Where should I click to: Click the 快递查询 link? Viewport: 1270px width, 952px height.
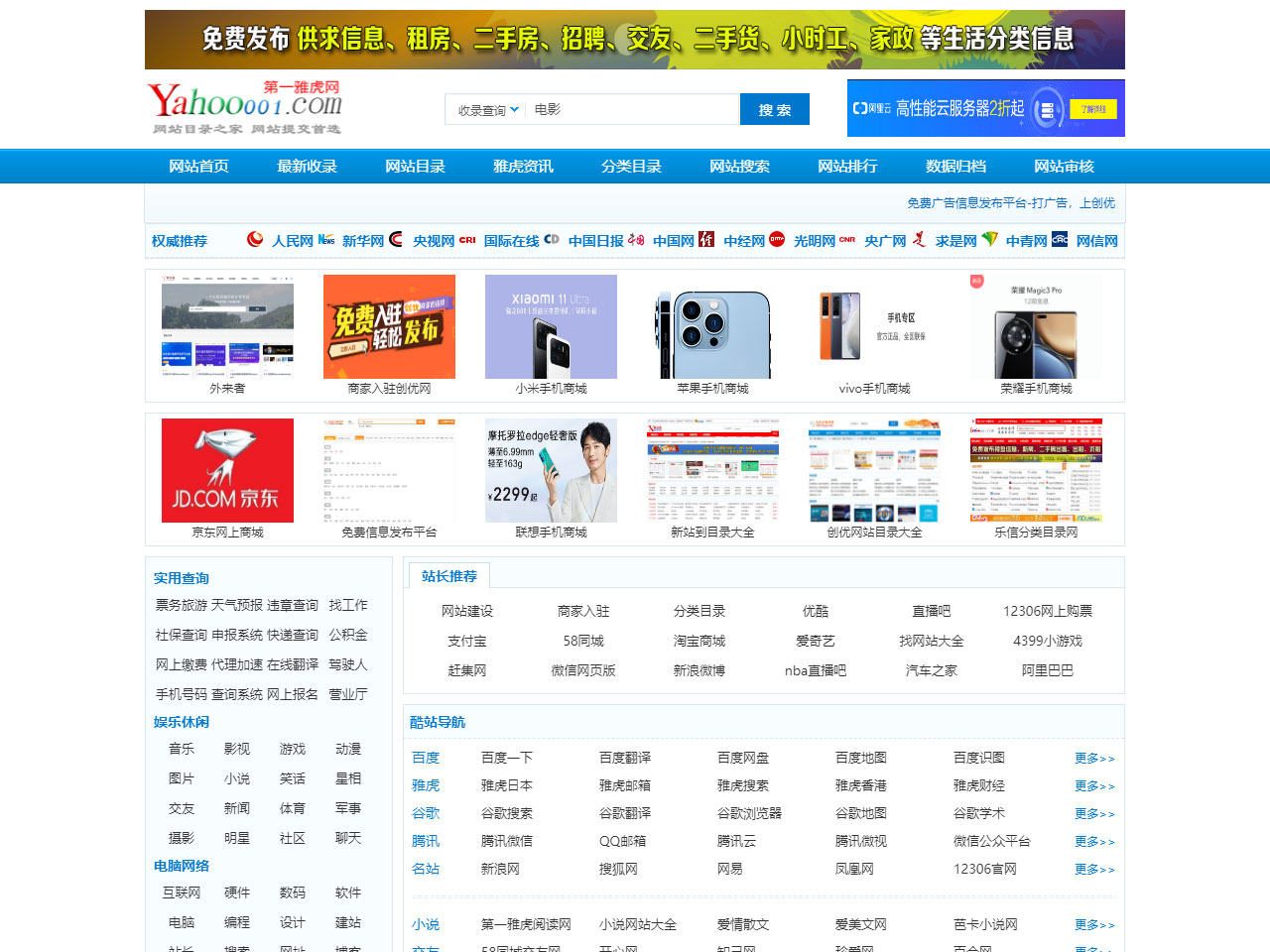293,635
